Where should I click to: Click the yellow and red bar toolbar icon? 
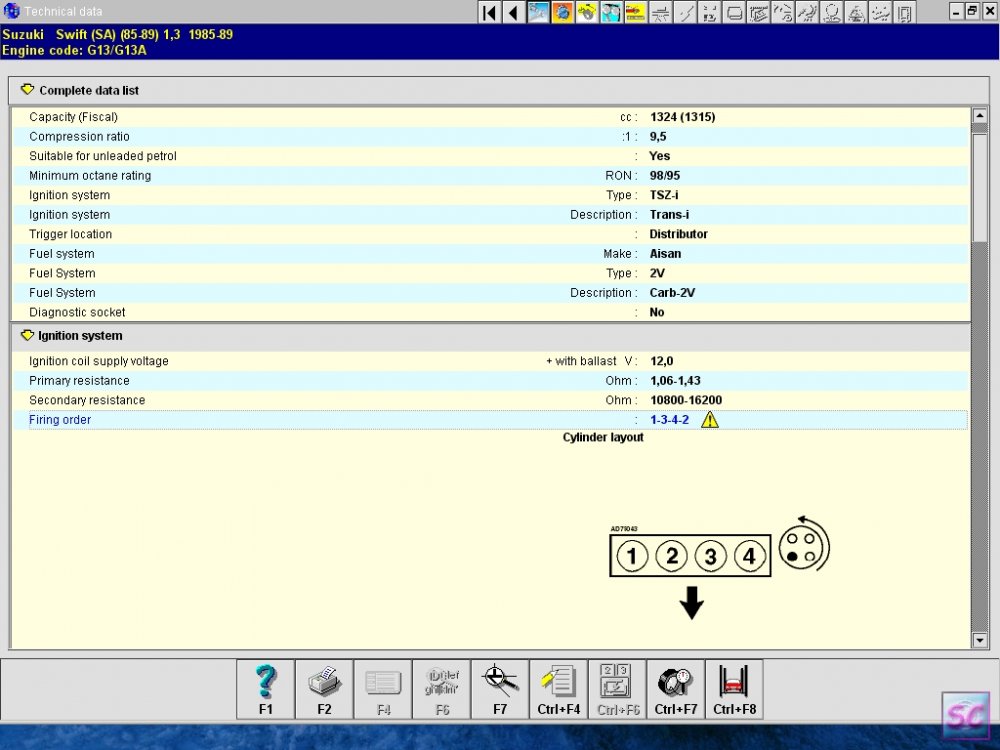coord(635,12)
